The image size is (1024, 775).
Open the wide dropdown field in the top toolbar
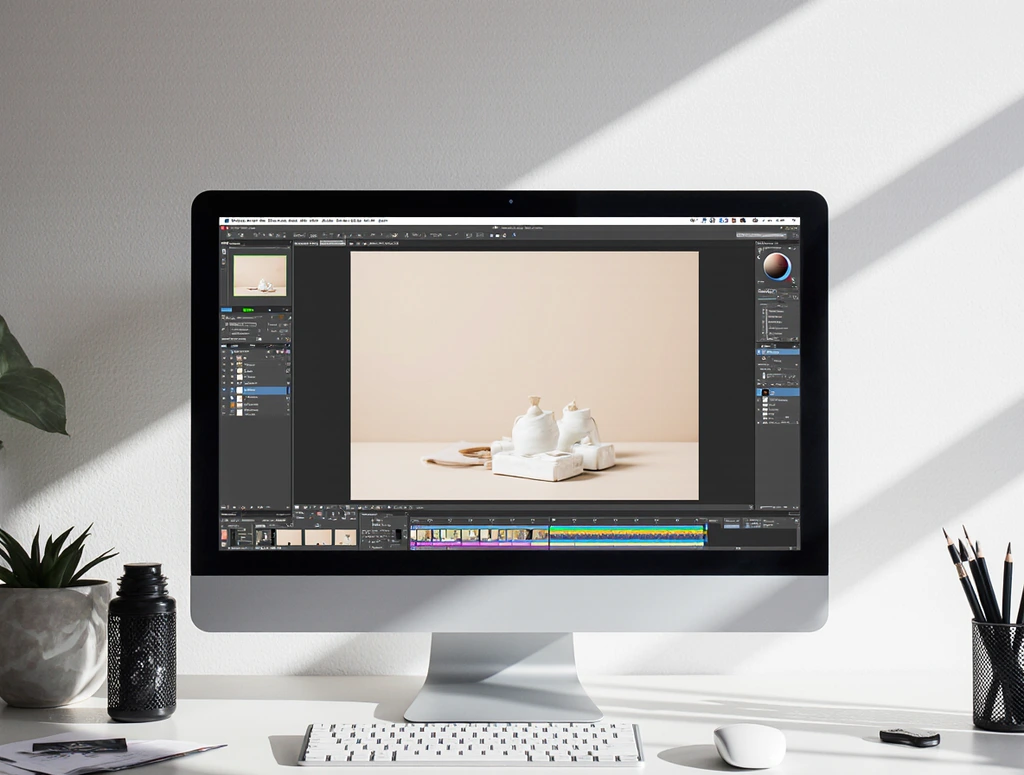761,235
